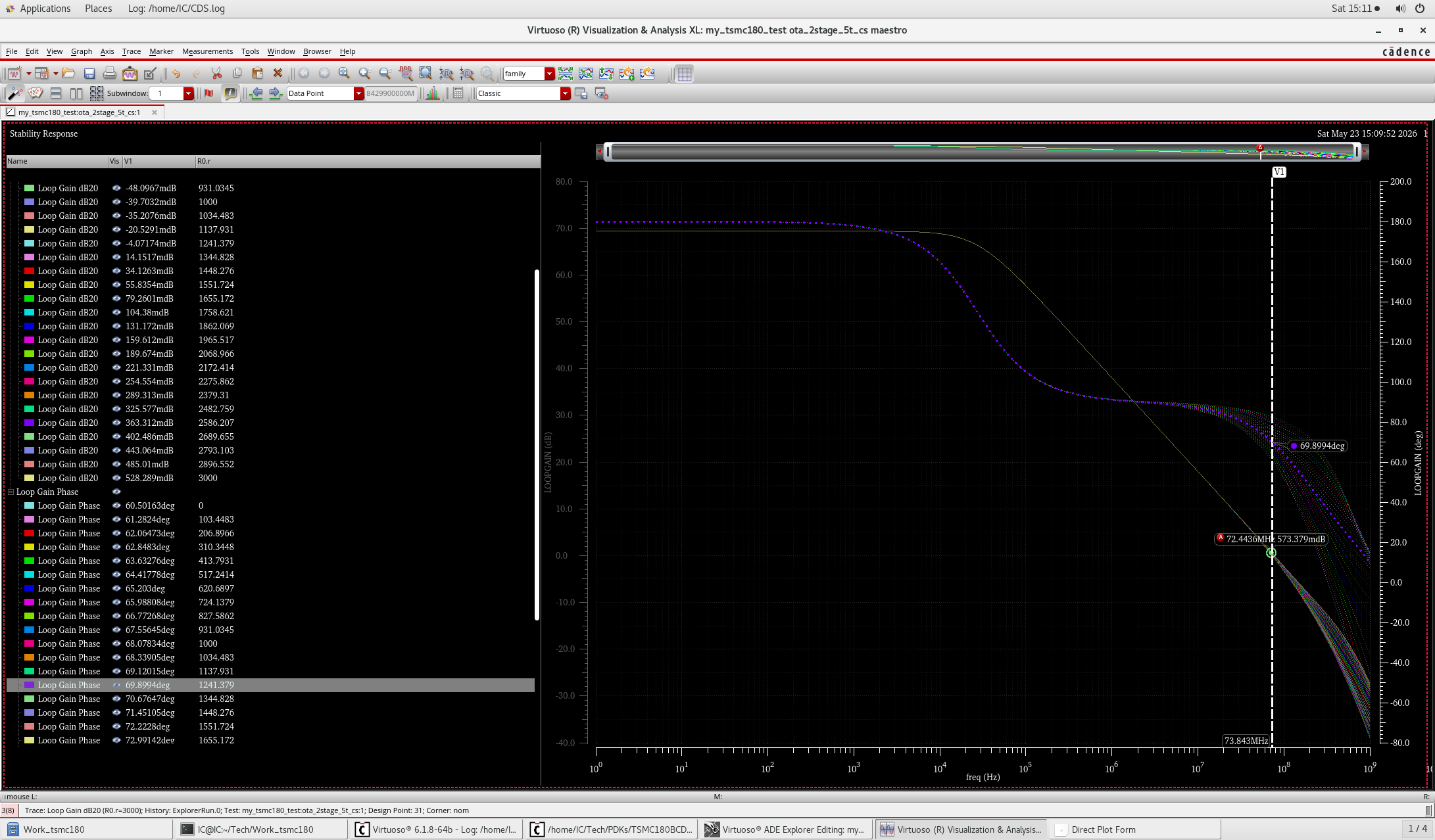Print the current graph

point(110,74)
